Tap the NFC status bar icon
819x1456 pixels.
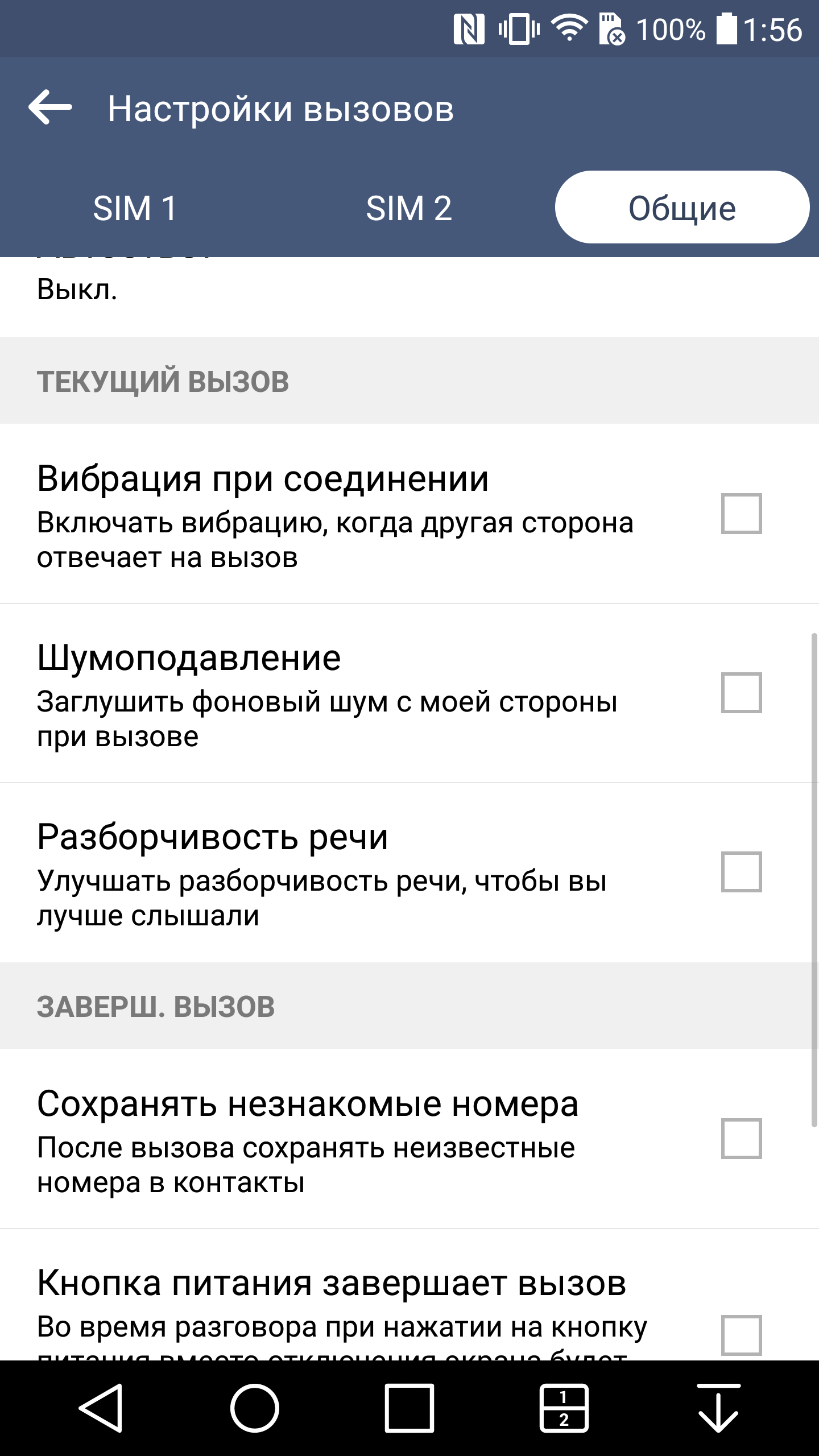(x=469, y=30)
